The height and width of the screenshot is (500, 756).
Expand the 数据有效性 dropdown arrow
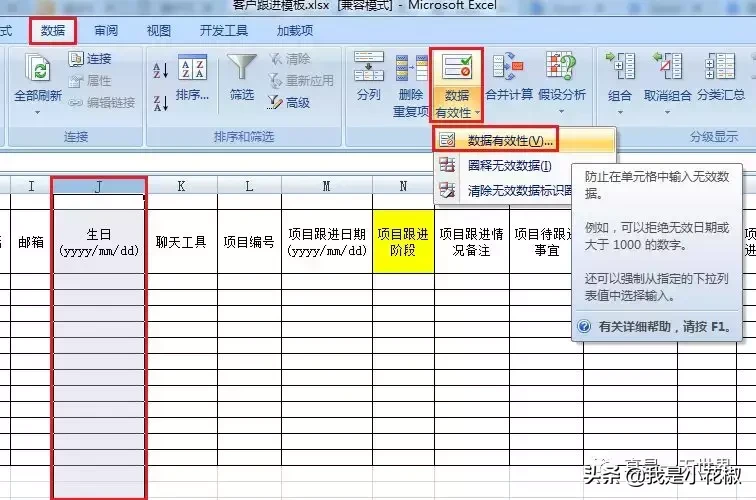pyautogui.click(x=477, y=113)
